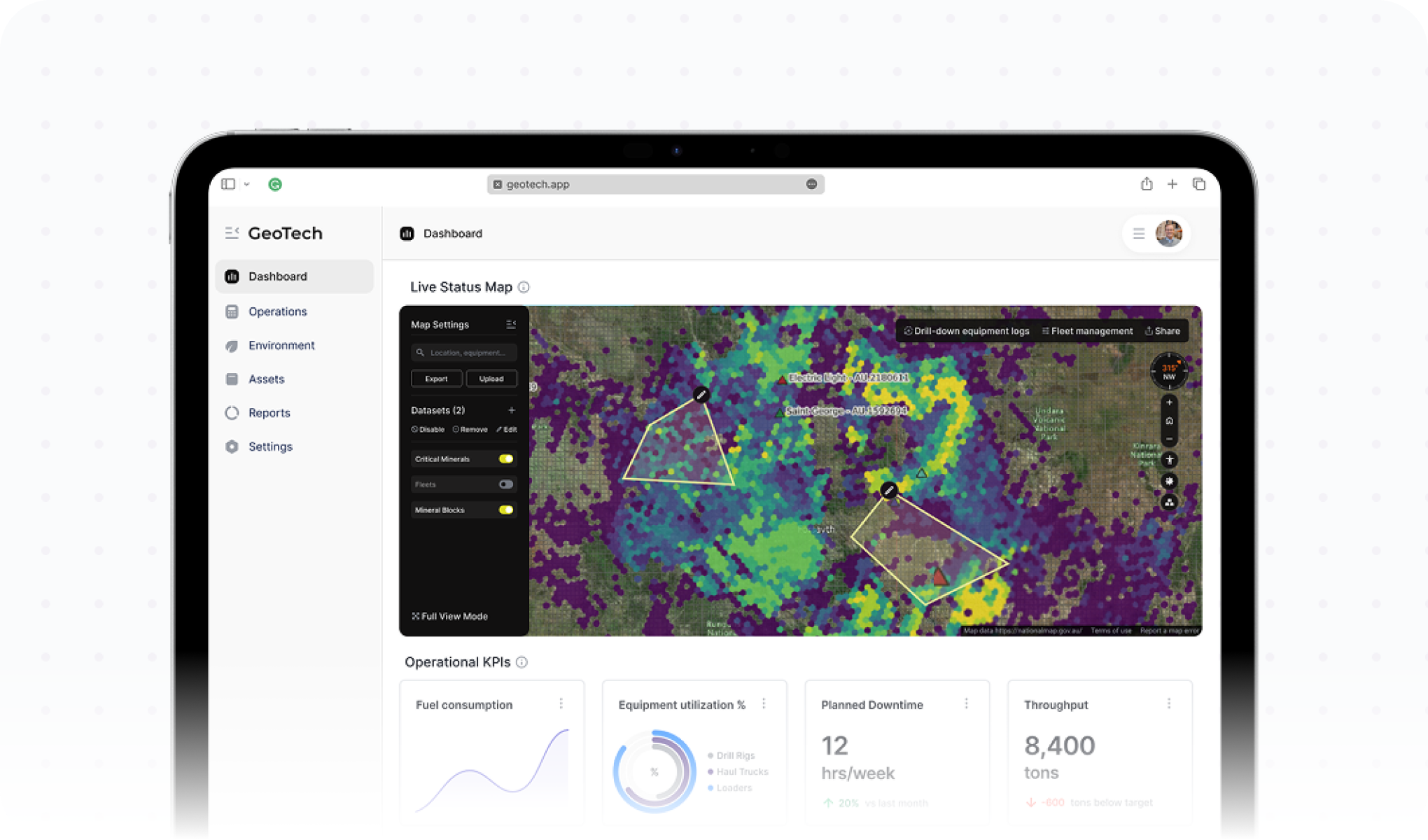Add a new dataset with plus icon
Image resolution: width=1428 pixels, height=840 pixels.
tap(512, 410)
